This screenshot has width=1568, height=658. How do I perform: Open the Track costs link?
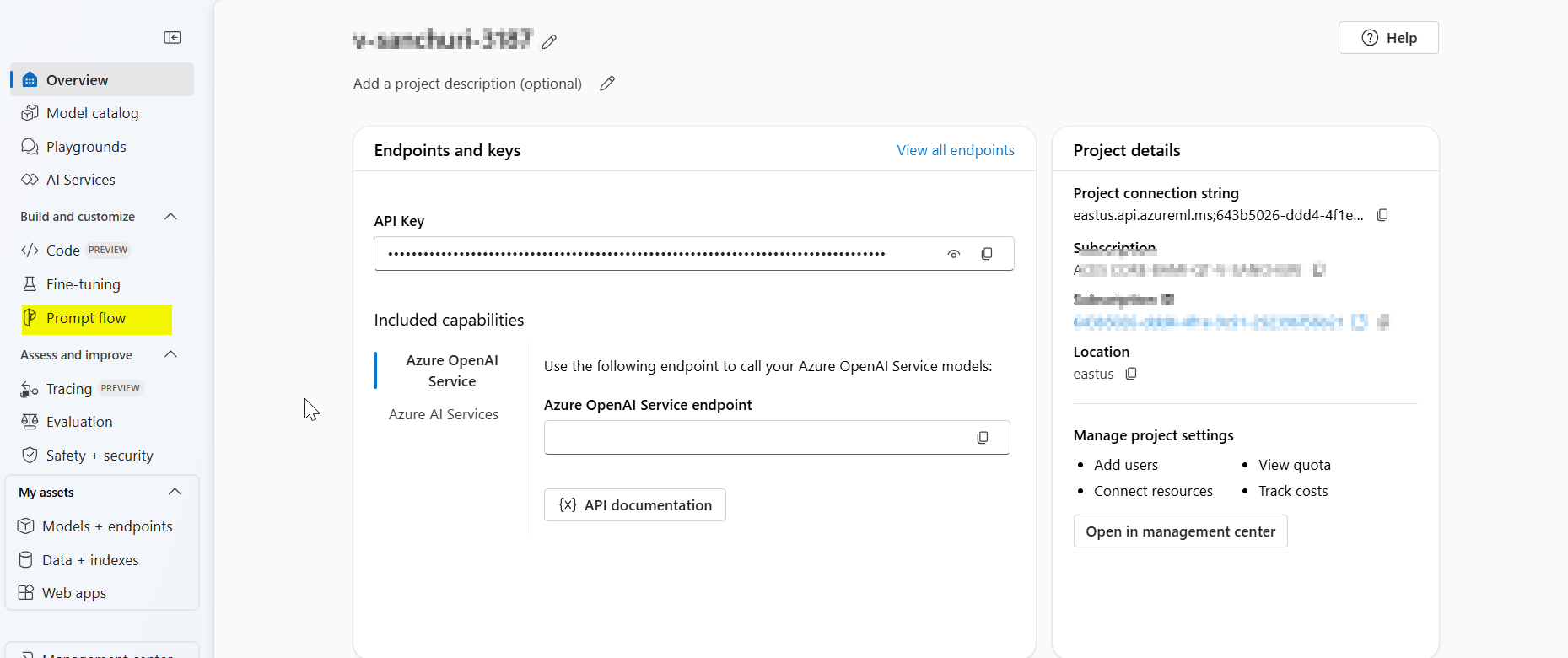point(1293,491)
